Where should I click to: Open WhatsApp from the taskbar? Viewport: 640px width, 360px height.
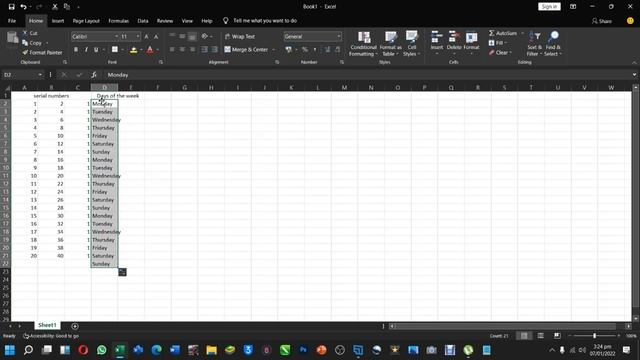[x=102, y=350]
